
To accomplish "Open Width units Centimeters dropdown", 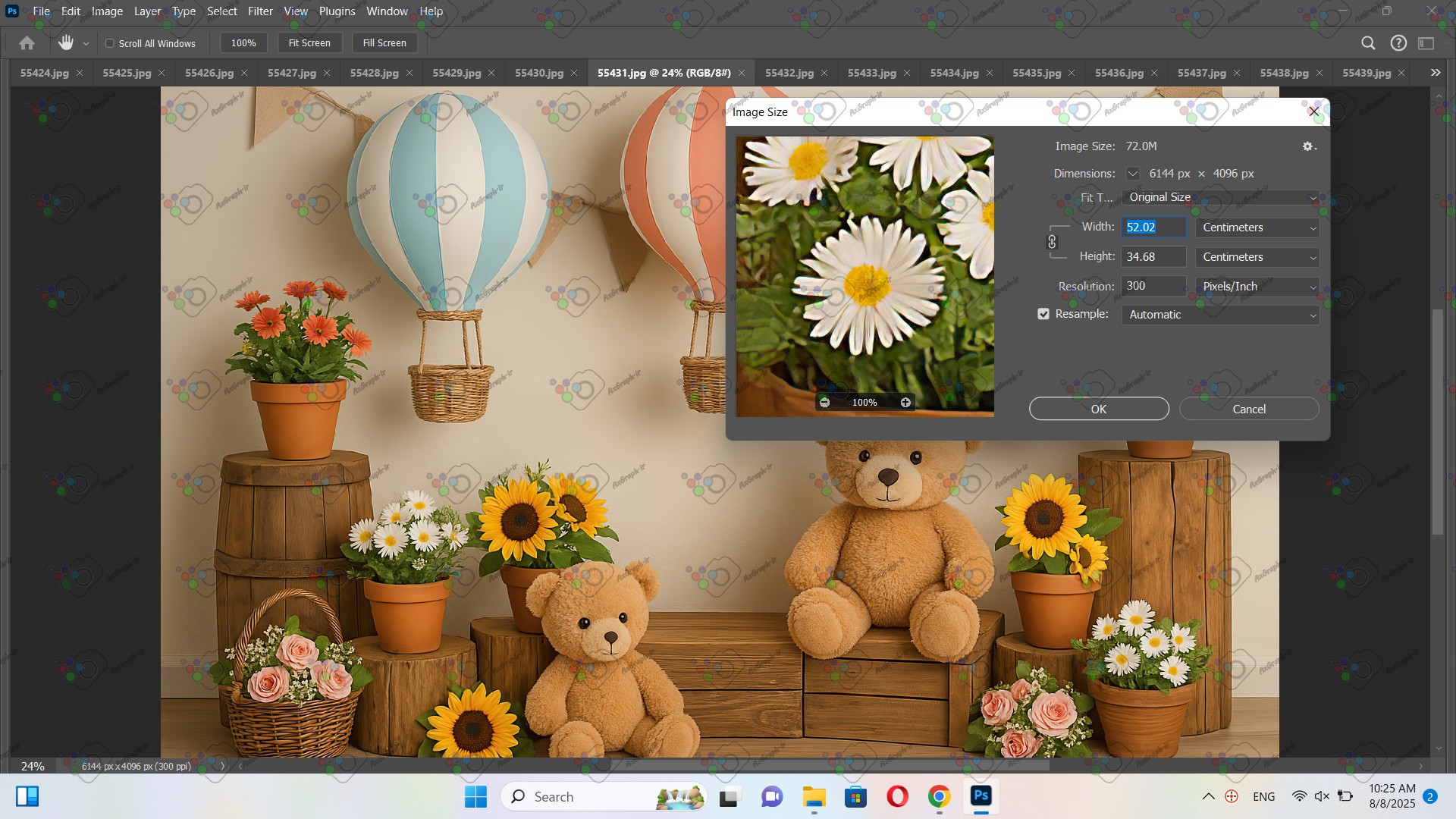I will 1257,227.
